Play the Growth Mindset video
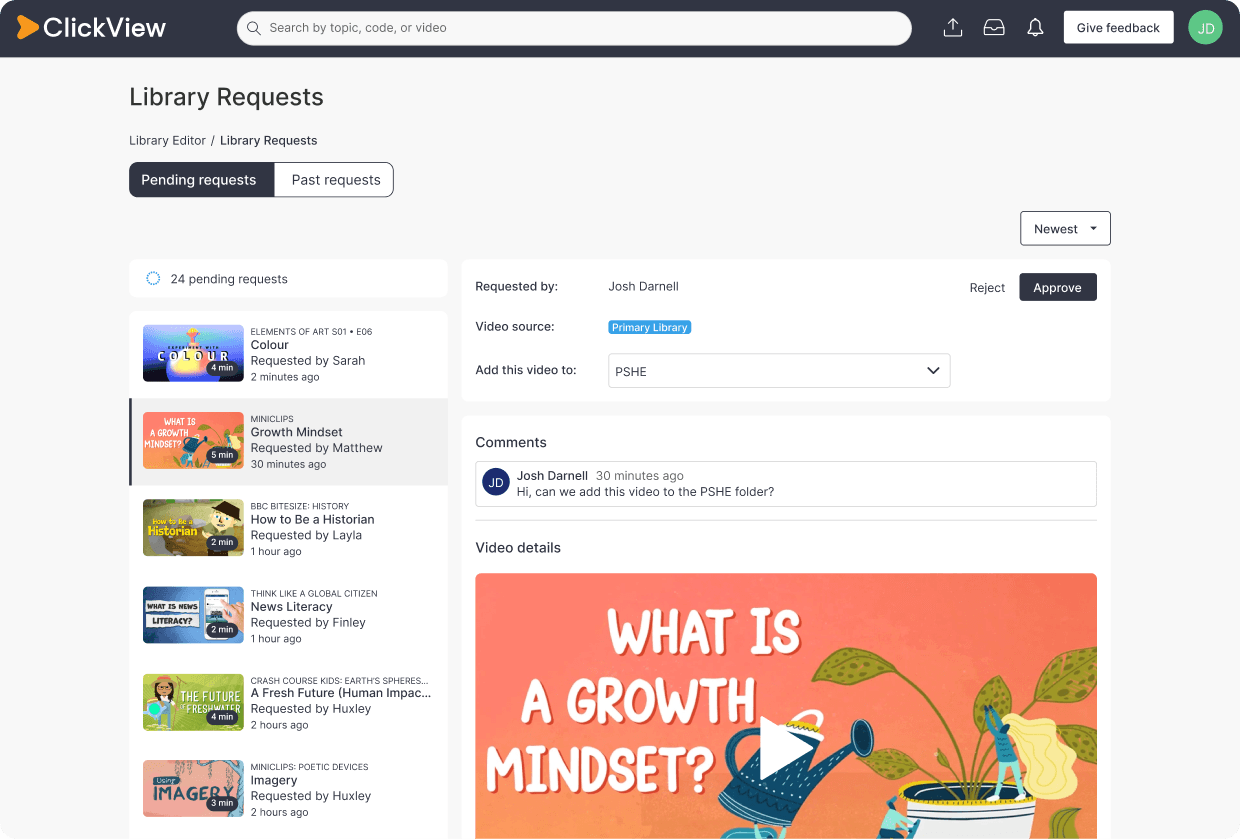The image size is (1240, 839). (784, 748)
